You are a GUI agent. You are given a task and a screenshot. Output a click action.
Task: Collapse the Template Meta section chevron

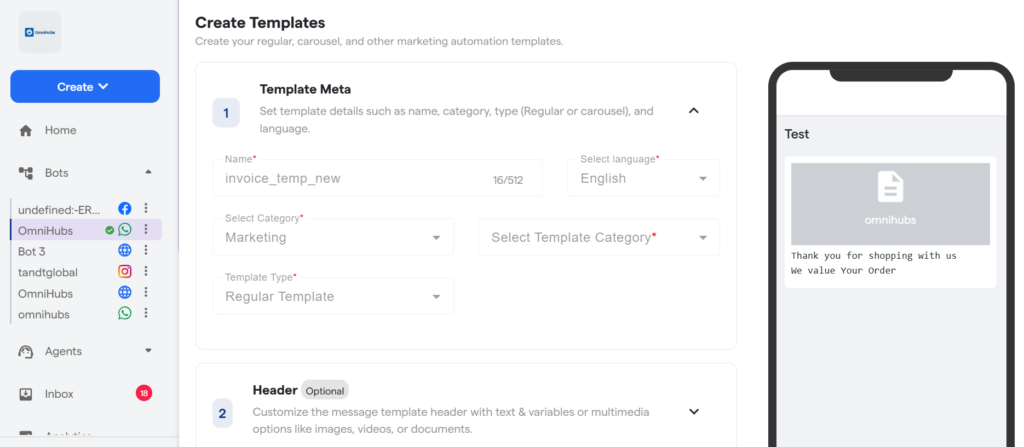694,111
